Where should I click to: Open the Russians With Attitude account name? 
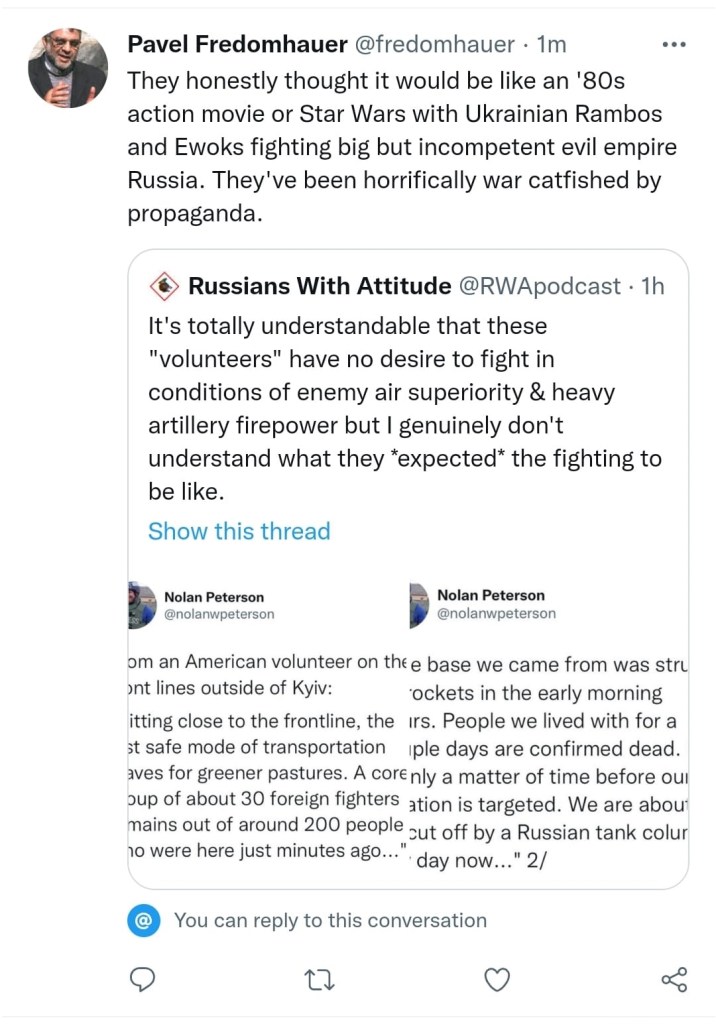[319, 287]
